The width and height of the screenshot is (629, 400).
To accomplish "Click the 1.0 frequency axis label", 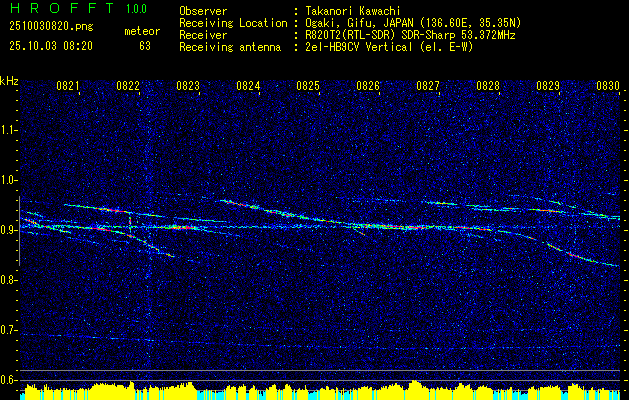I will (x=8, y=180).
